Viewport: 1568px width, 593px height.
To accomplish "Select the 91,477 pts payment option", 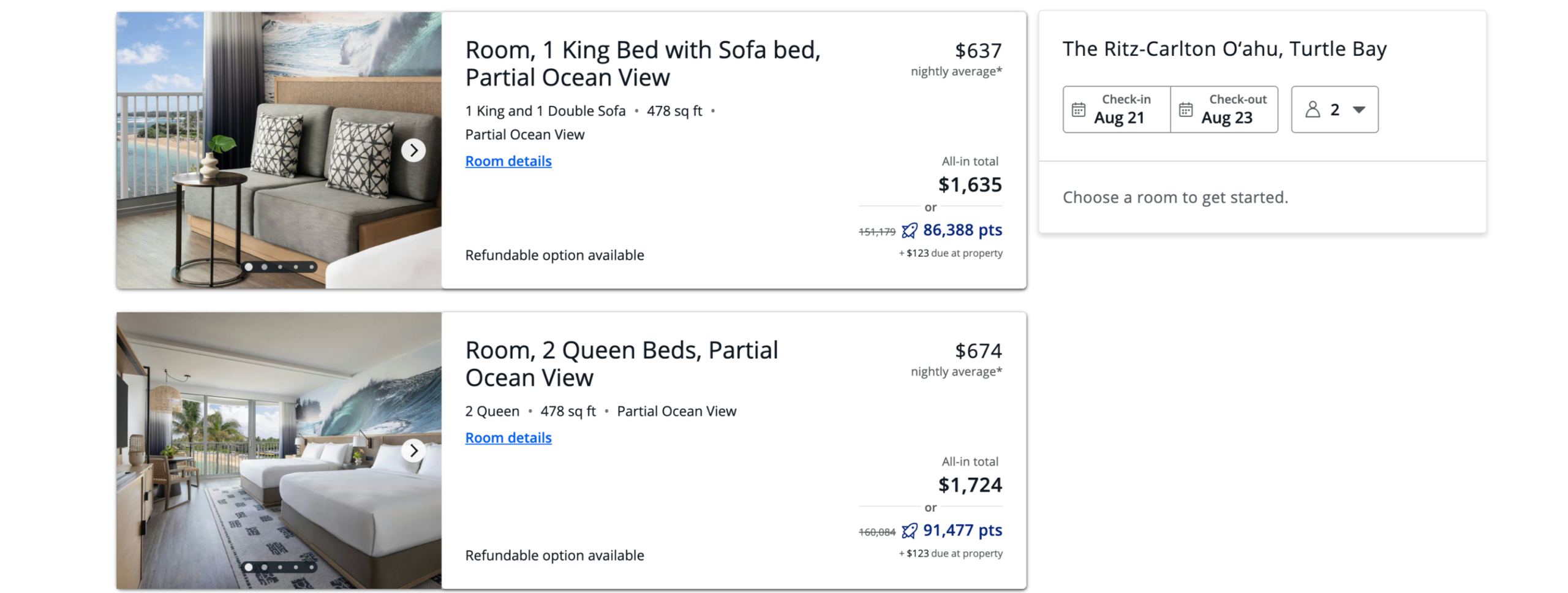I will pos(962,530).
